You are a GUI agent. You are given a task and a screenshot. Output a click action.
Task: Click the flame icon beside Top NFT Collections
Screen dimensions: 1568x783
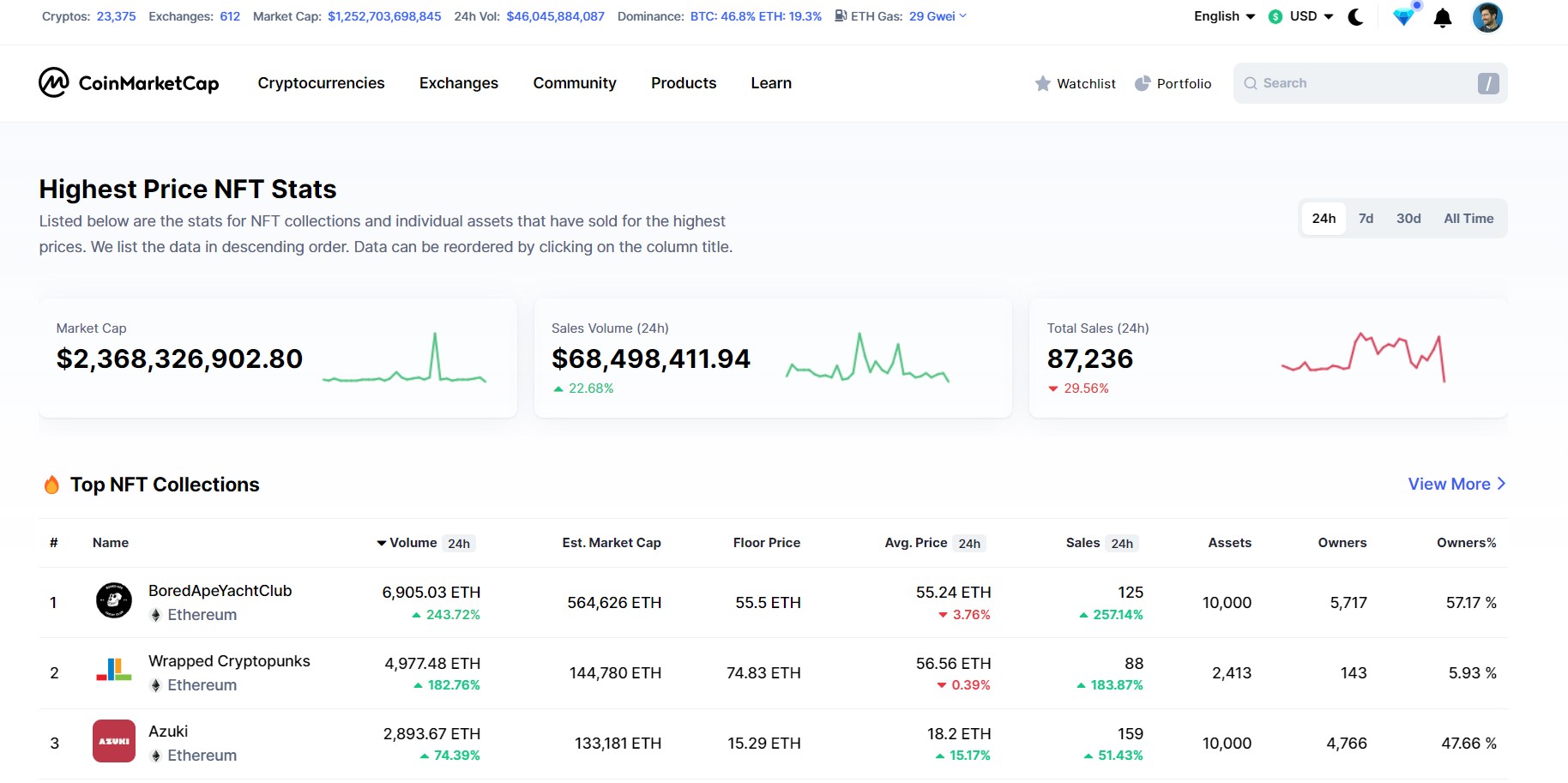[x=51, y=485]
